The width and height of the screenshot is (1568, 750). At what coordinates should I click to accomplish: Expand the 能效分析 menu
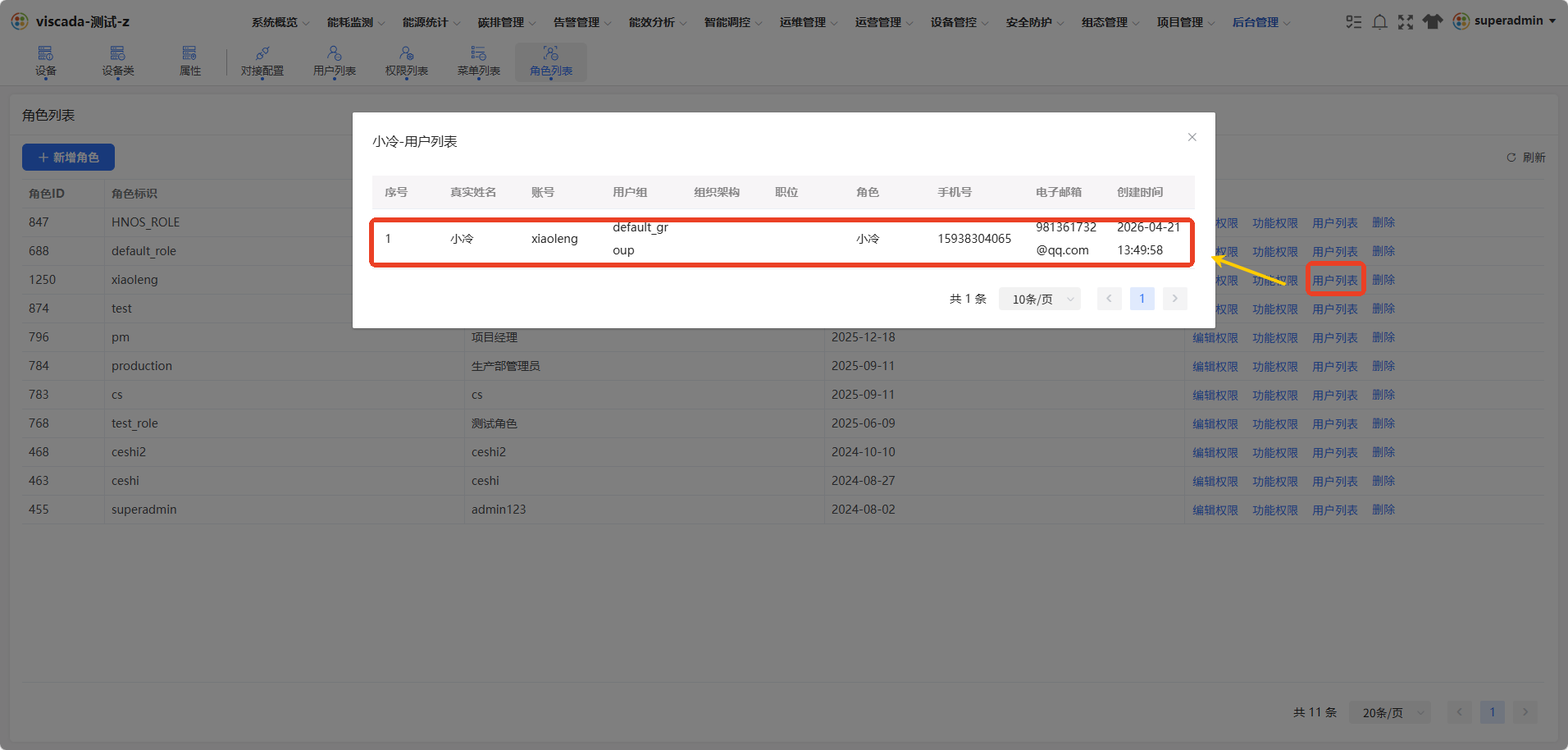tap(658, 22)
